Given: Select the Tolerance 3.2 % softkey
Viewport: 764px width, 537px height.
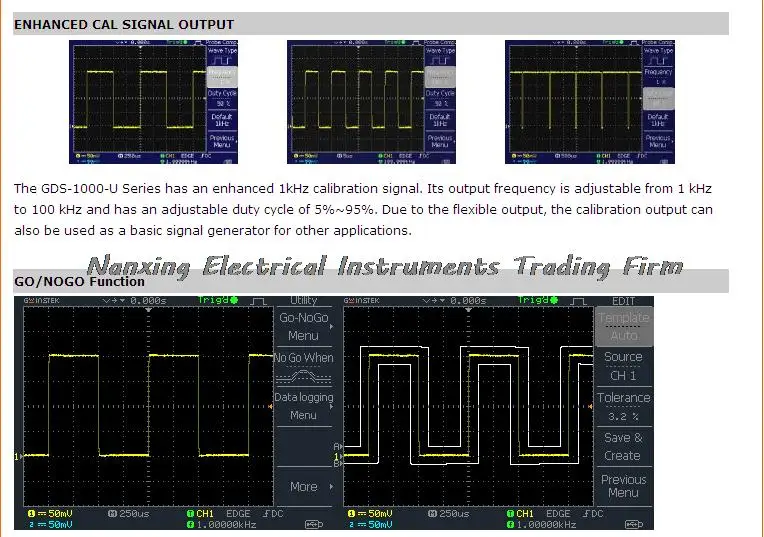Looking at the screenshot, I should [x=624, y=407].
